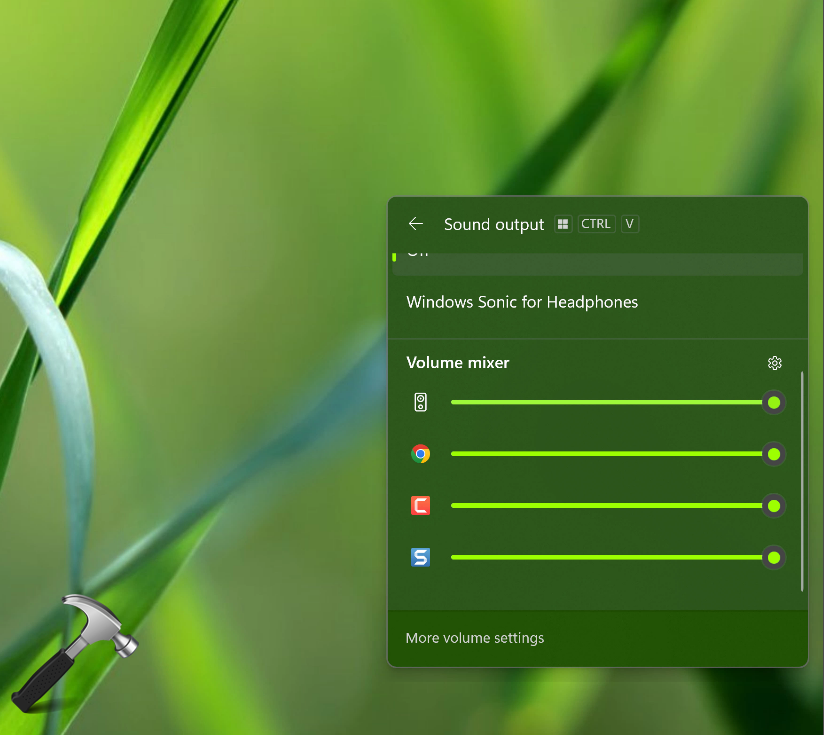
Task: Mute Camtasia via its red icon
Action: tap(421, 506)
